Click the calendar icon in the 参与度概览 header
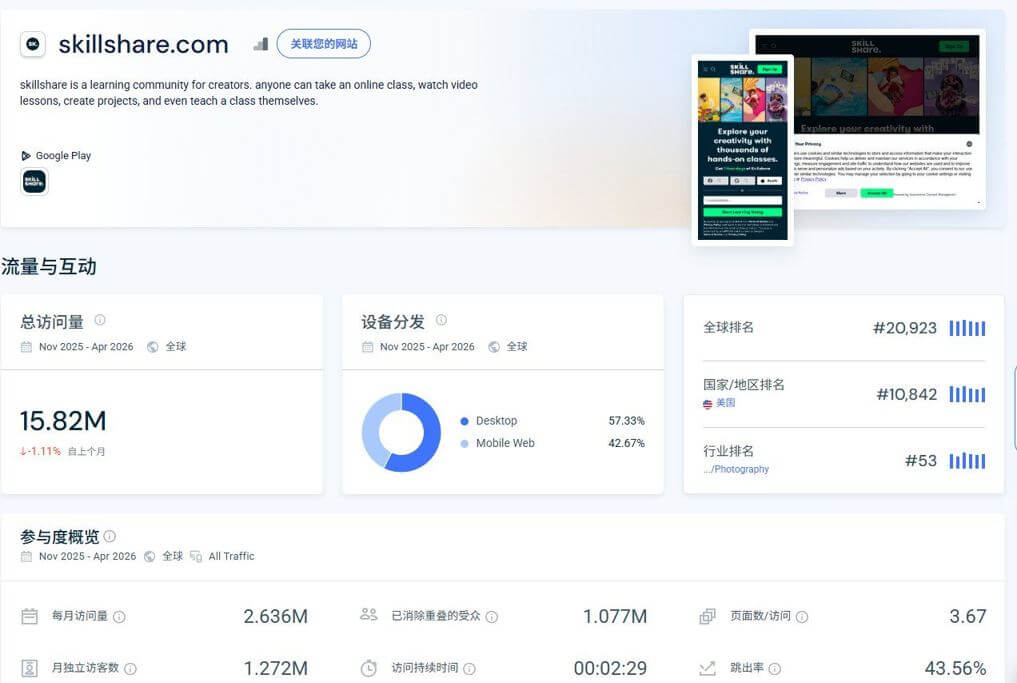The image size is (1017, 683). [26, 557]
